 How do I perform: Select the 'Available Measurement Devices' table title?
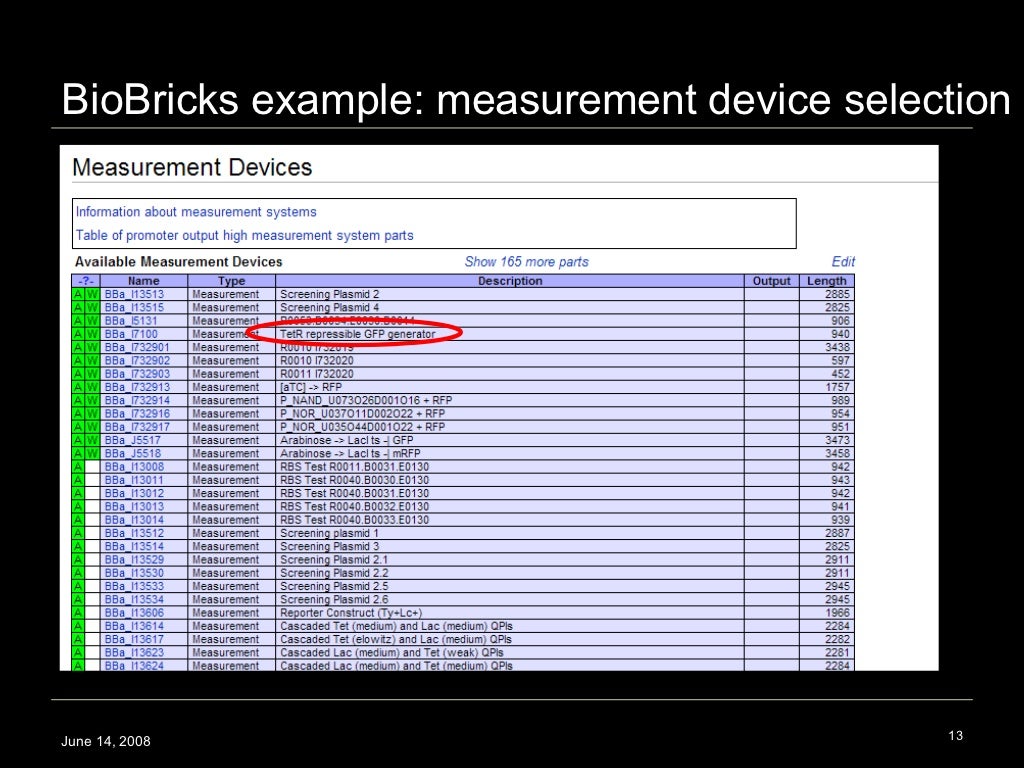coord(179,262)
